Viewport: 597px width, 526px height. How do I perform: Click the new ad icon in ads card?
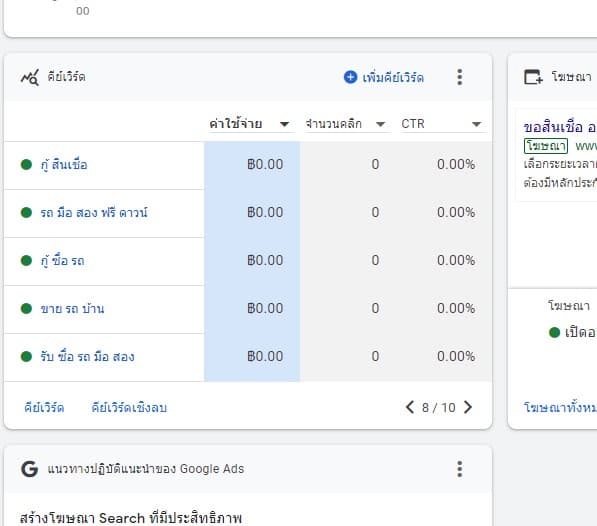[533, 77]
